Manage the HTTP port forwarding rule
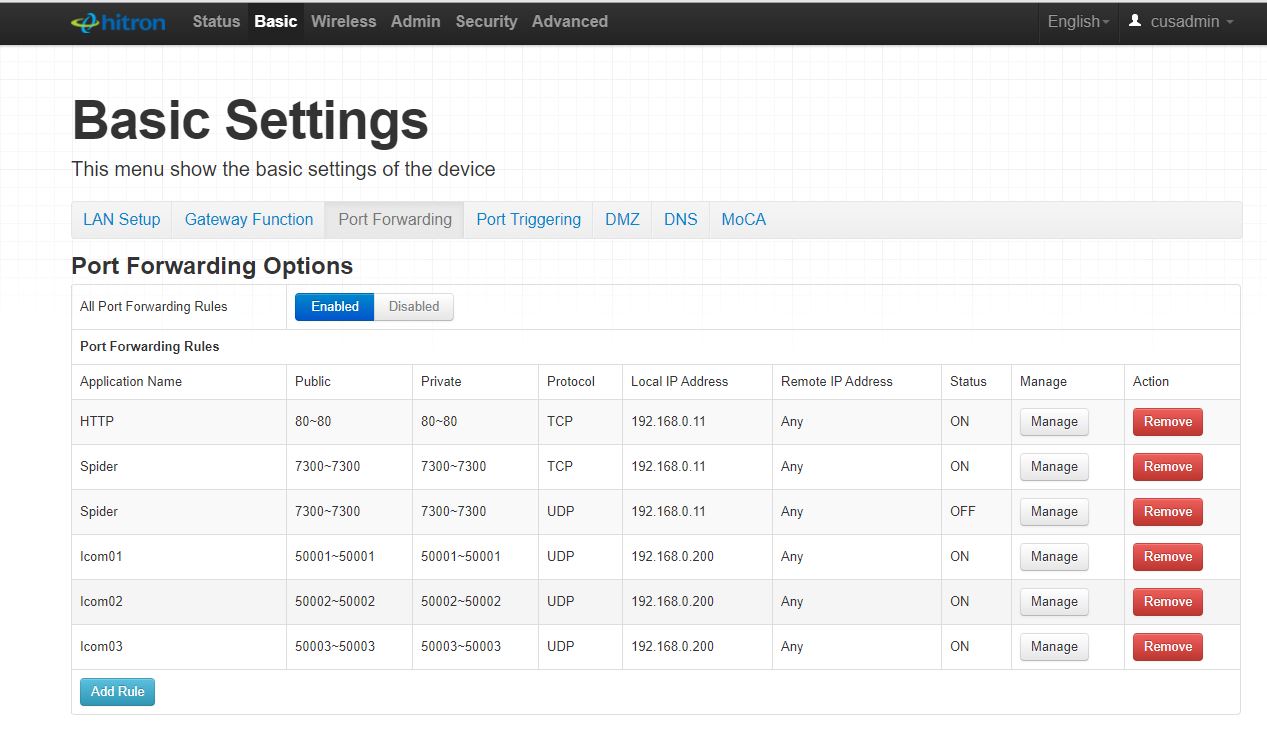 (x=1054, y=422)
